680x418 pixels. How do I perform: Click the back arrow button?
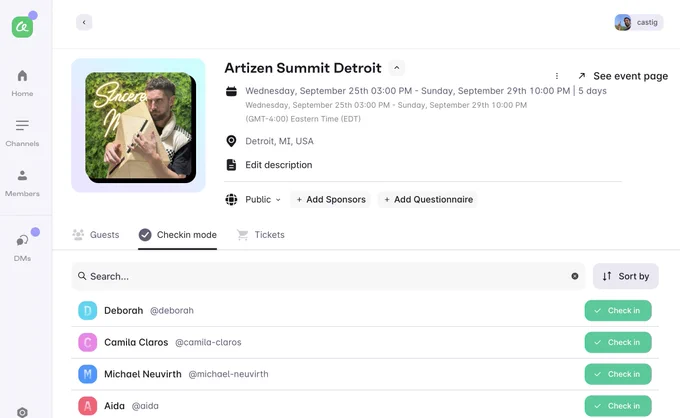(84, 22)
